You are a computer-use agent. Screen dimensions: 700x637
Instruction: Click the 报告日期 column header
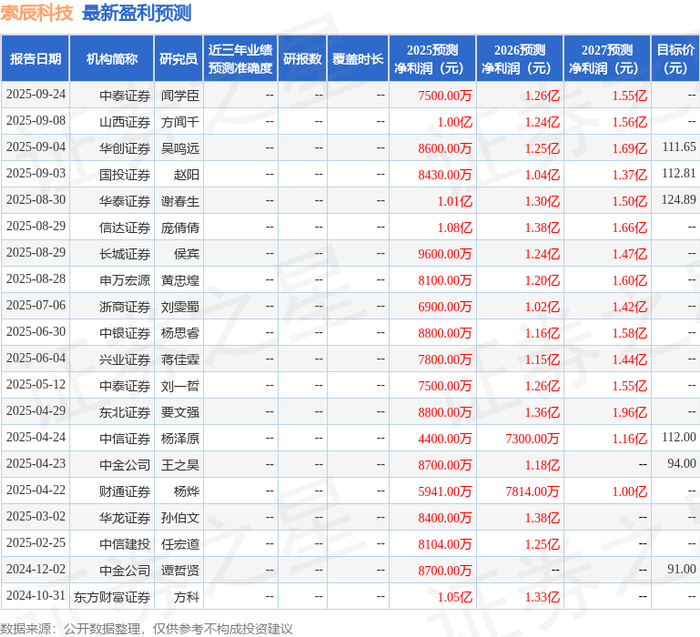pyautogui.click(x=35, y=59)
